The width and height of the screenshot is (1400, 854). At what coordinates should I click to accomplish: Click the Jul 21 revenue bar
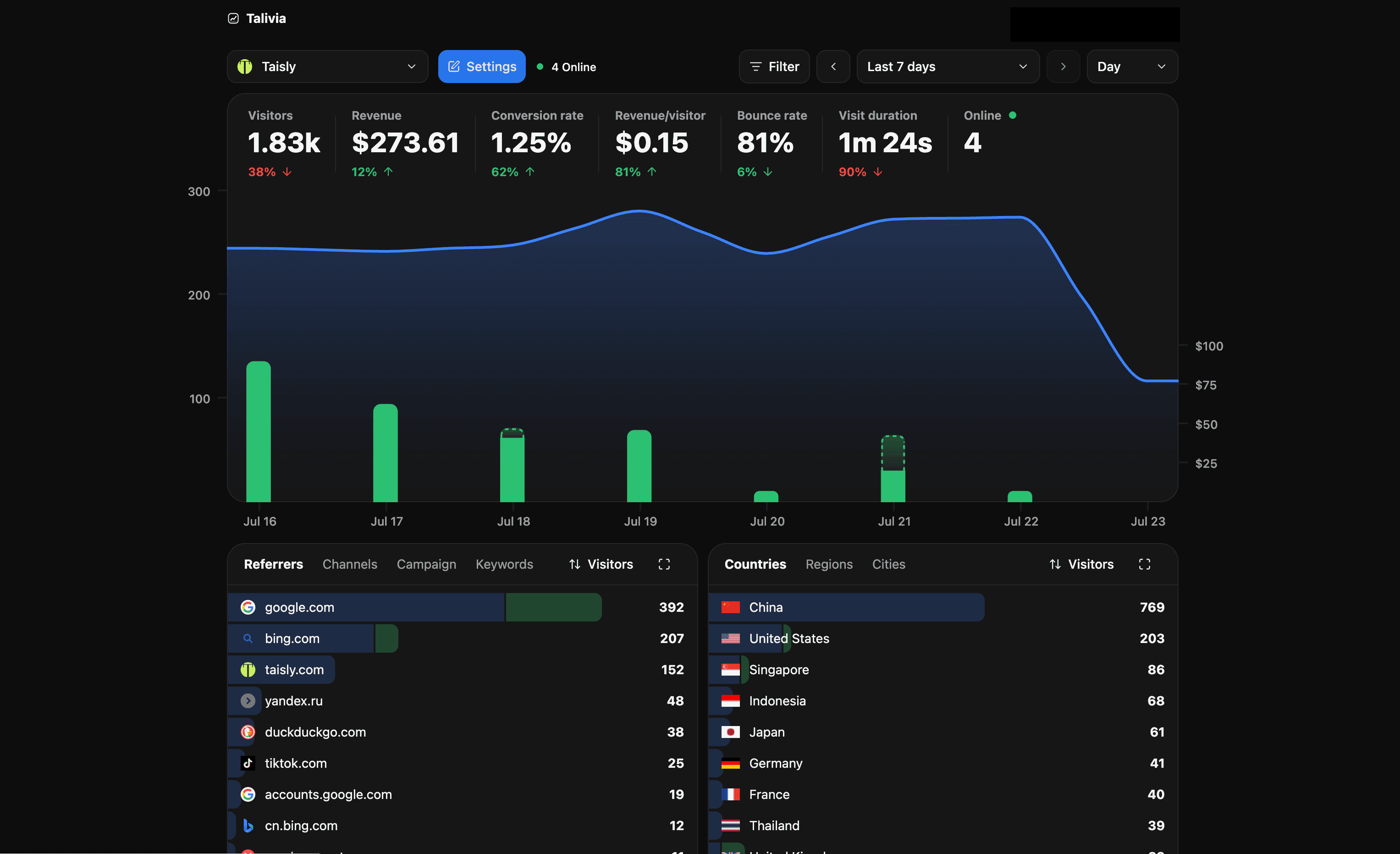893,468
